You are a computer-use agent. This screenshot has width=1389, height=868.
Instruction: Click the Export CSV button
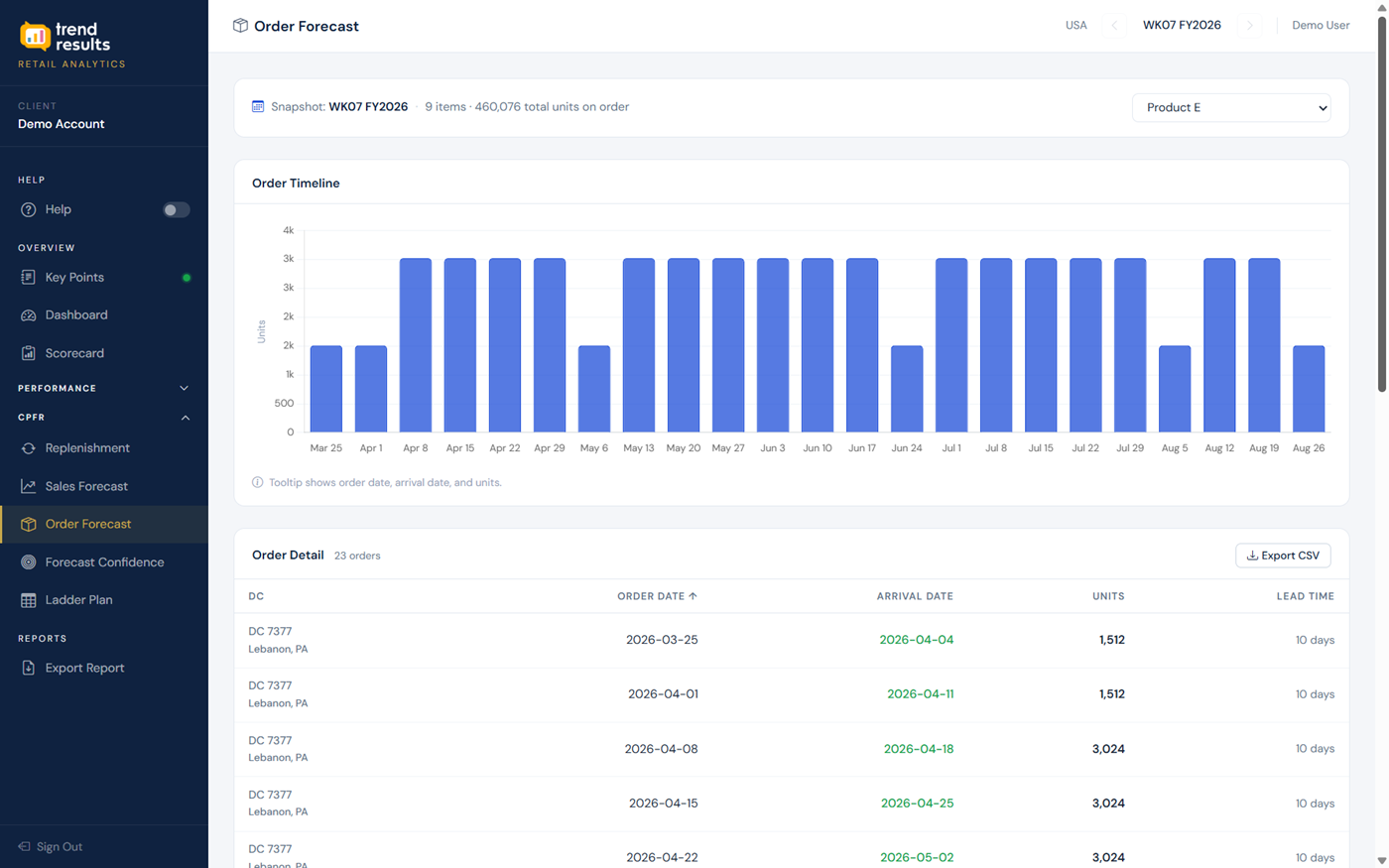1282,556
